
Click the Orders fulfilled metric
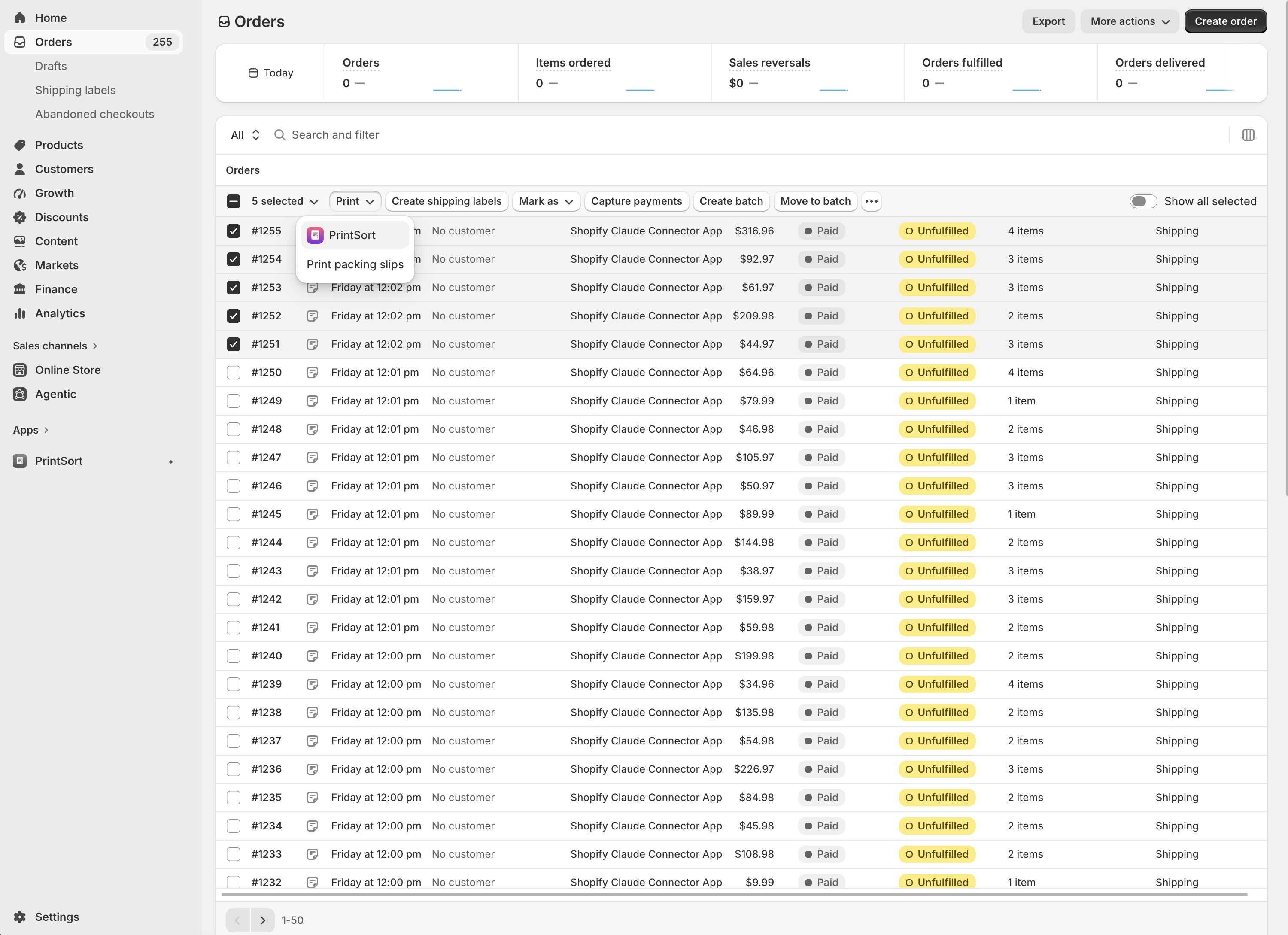(962, 63)
